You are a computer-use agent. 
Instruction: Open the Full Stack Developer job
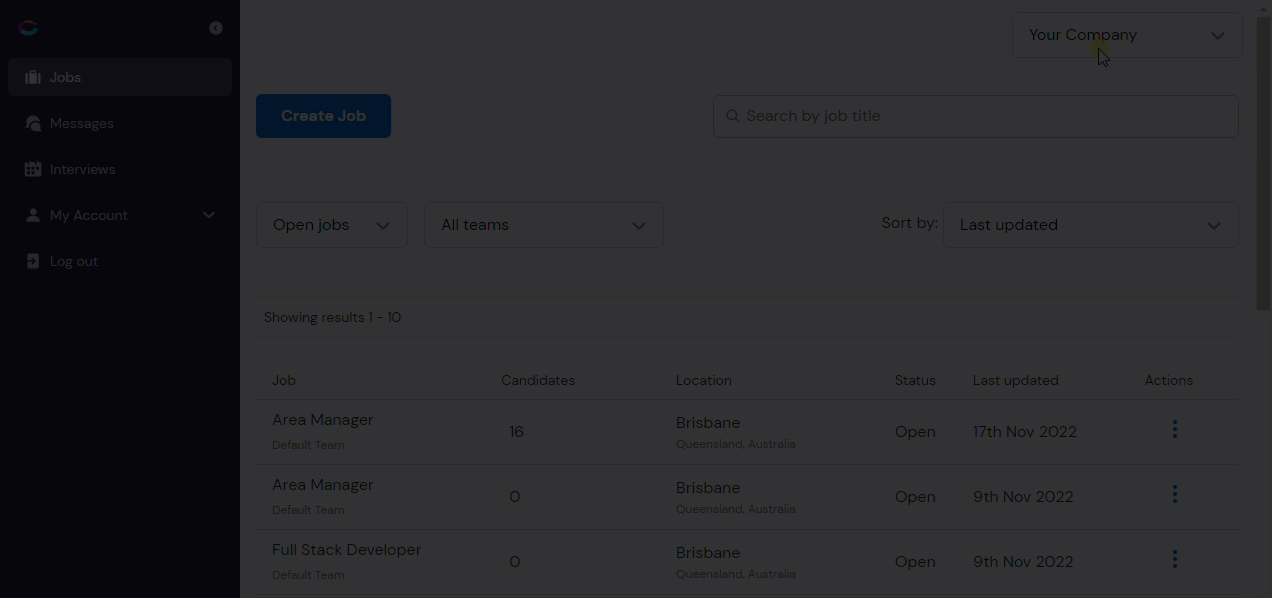pyautogui.click(x=346, y=550)
